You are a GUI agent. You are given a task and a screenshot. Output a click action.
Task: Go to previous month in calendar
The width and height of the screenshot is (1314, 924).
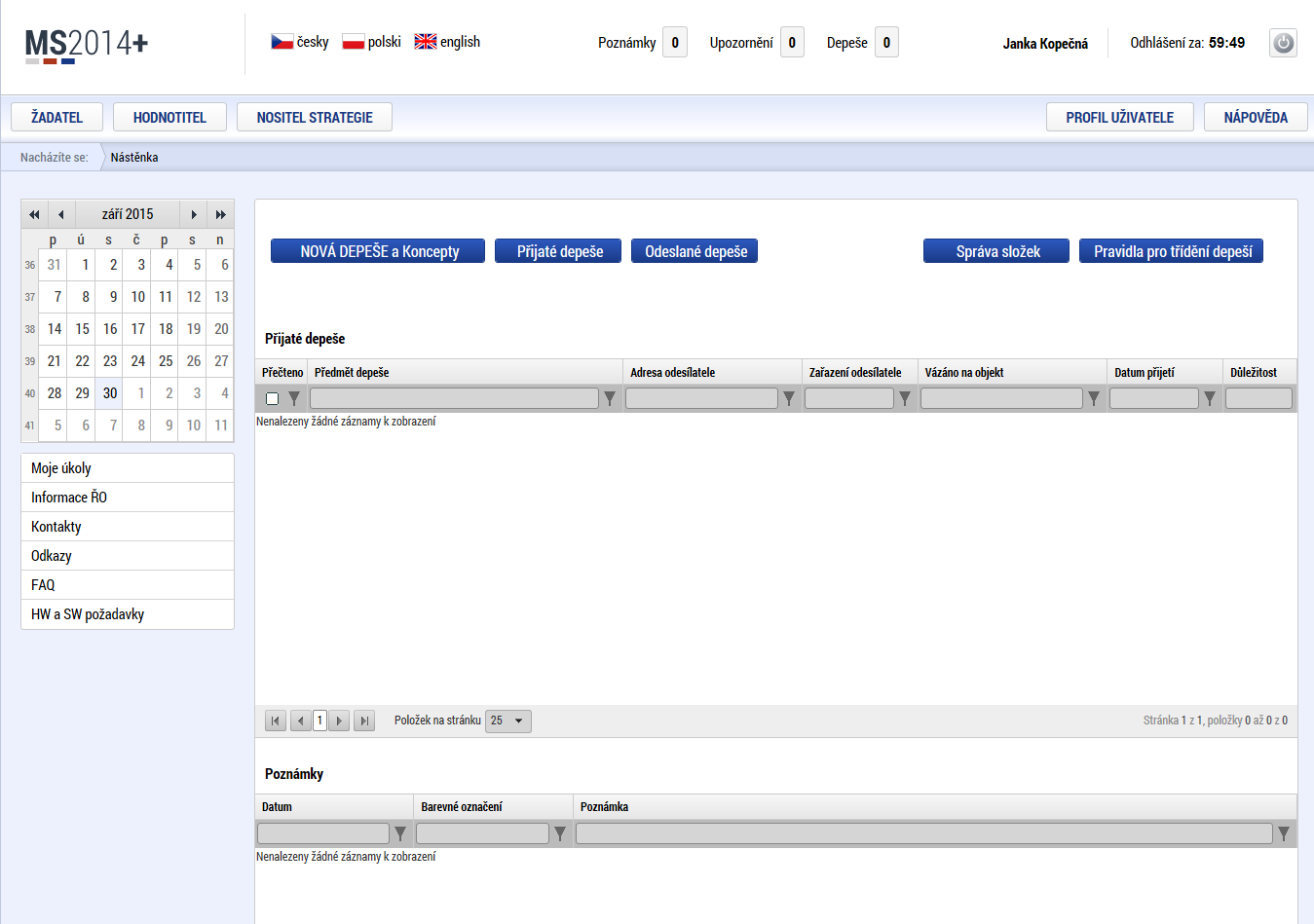pyautogui.click(x=60, y=214)
